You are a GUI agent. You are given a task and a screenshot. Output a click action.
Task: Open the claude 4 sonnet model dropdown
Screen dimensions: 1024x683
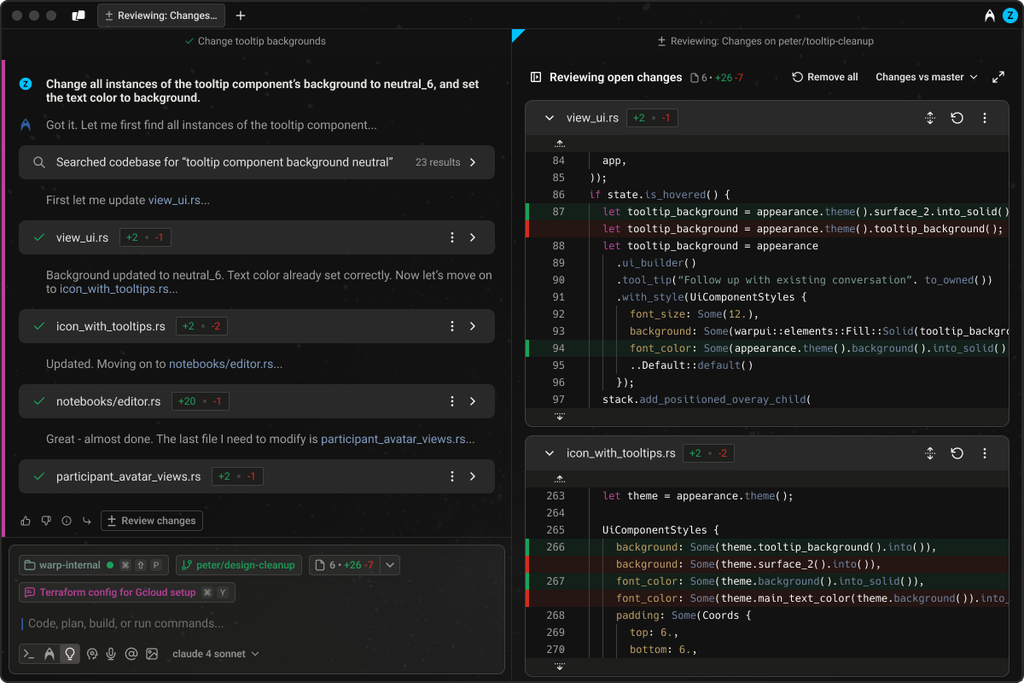point(215,654)
